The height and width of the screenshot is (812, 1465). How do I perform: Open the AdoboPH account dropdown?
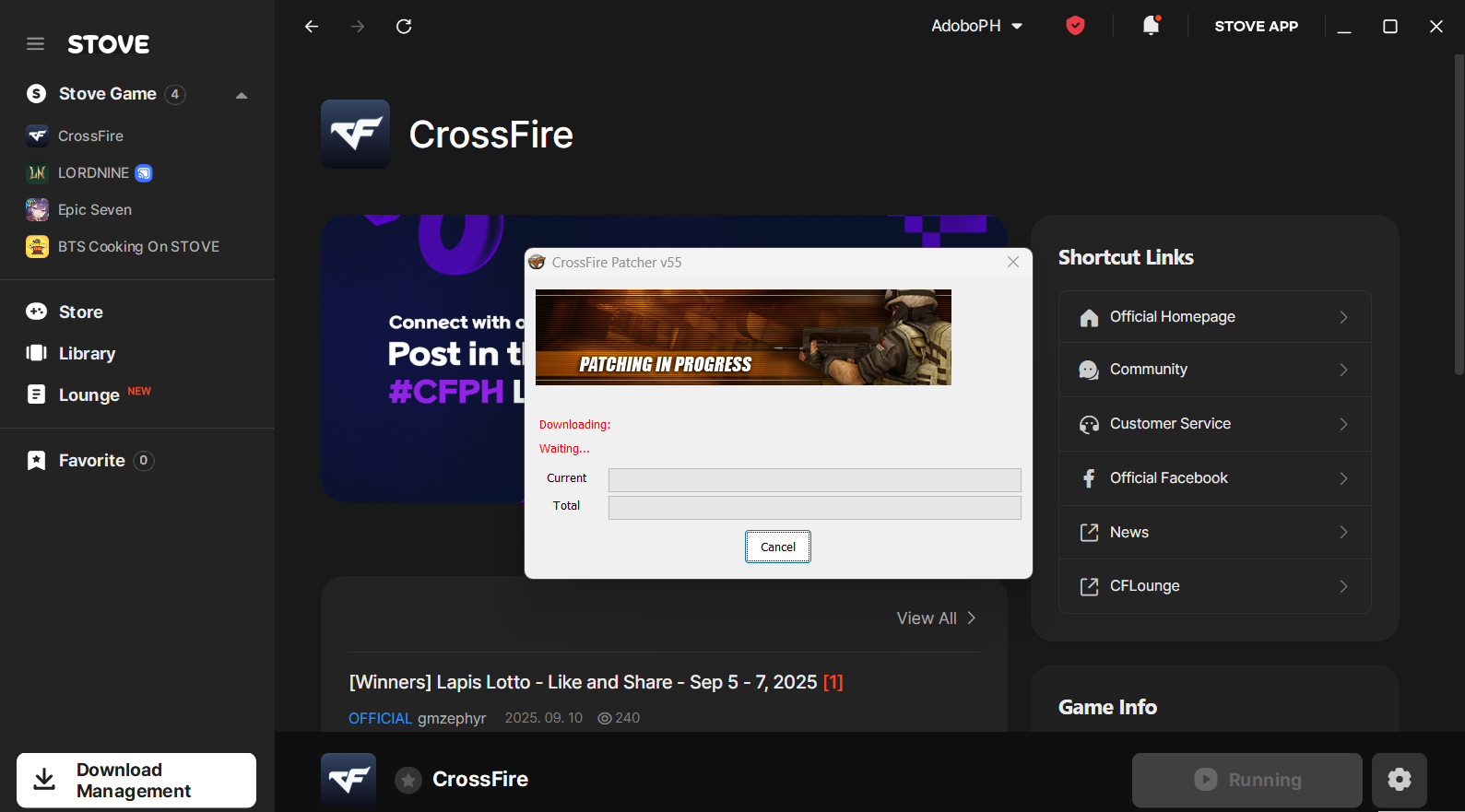pos(976,26)
